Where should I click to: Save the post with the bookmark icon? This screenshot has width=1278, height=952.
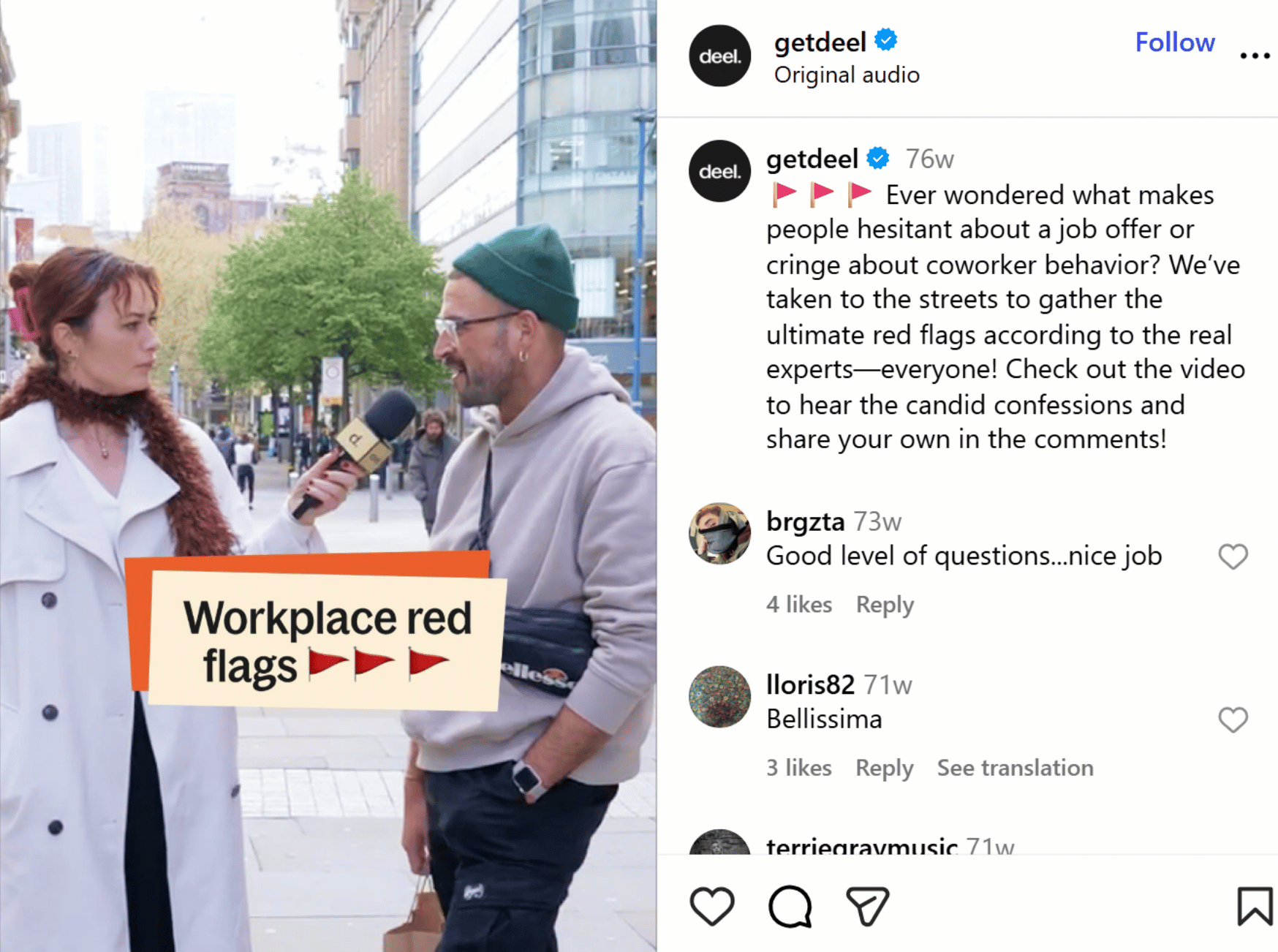pyautogui.click(x=1255, y=906)
